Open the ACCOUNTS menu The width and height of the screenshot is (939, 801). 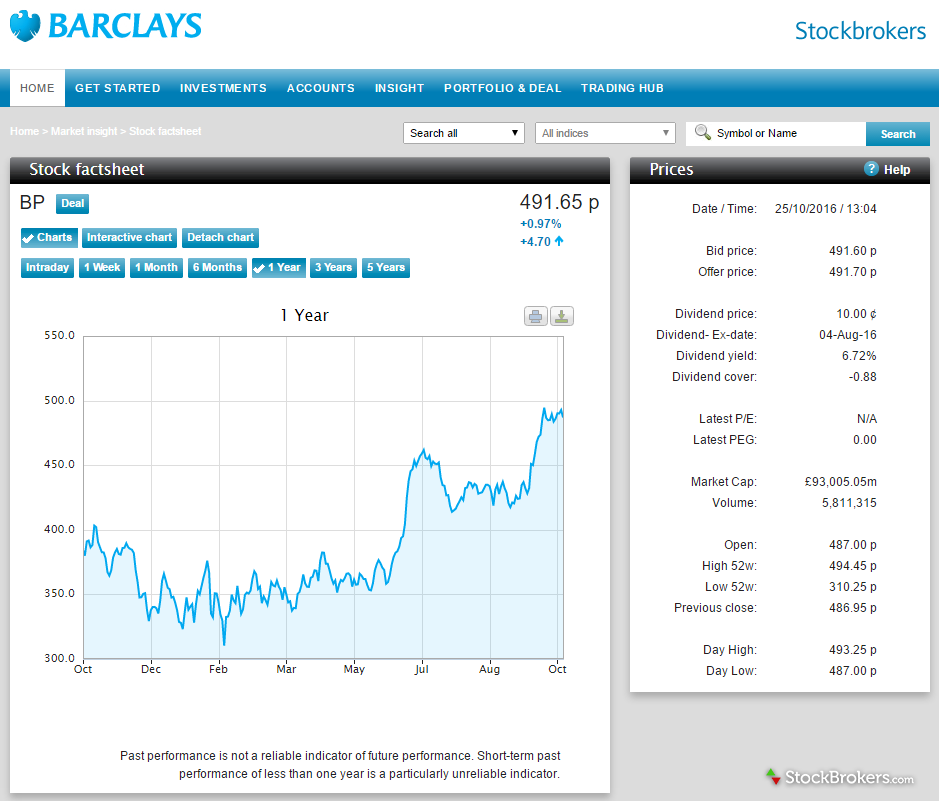pyautogui.click(x=320, y=88)
